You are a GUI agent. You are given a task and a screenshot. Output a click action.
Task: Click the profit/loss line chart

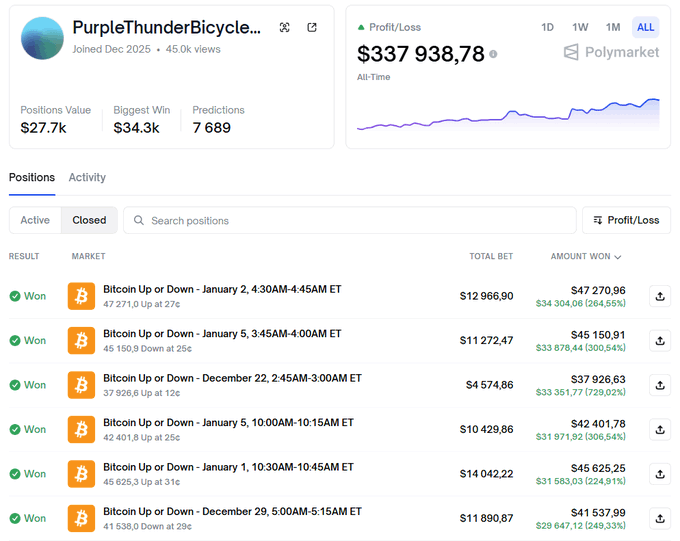click(x=508, y=115)
